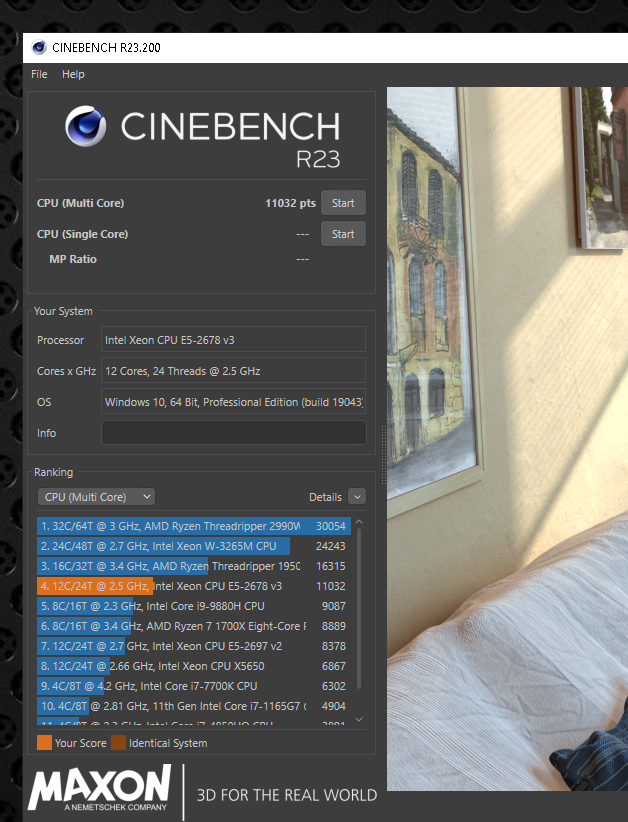Click the panel splitter handle beside render view
The width and height of the screenshot is (628, 822).
tap(383, 455)
